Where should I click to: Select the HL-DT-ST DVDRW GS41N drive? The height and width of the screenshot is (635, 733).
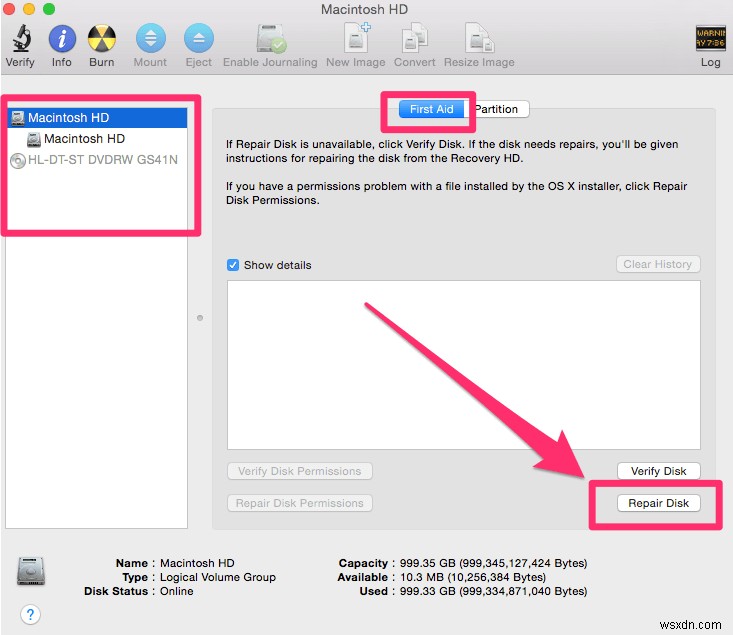[x=97, y=160]
